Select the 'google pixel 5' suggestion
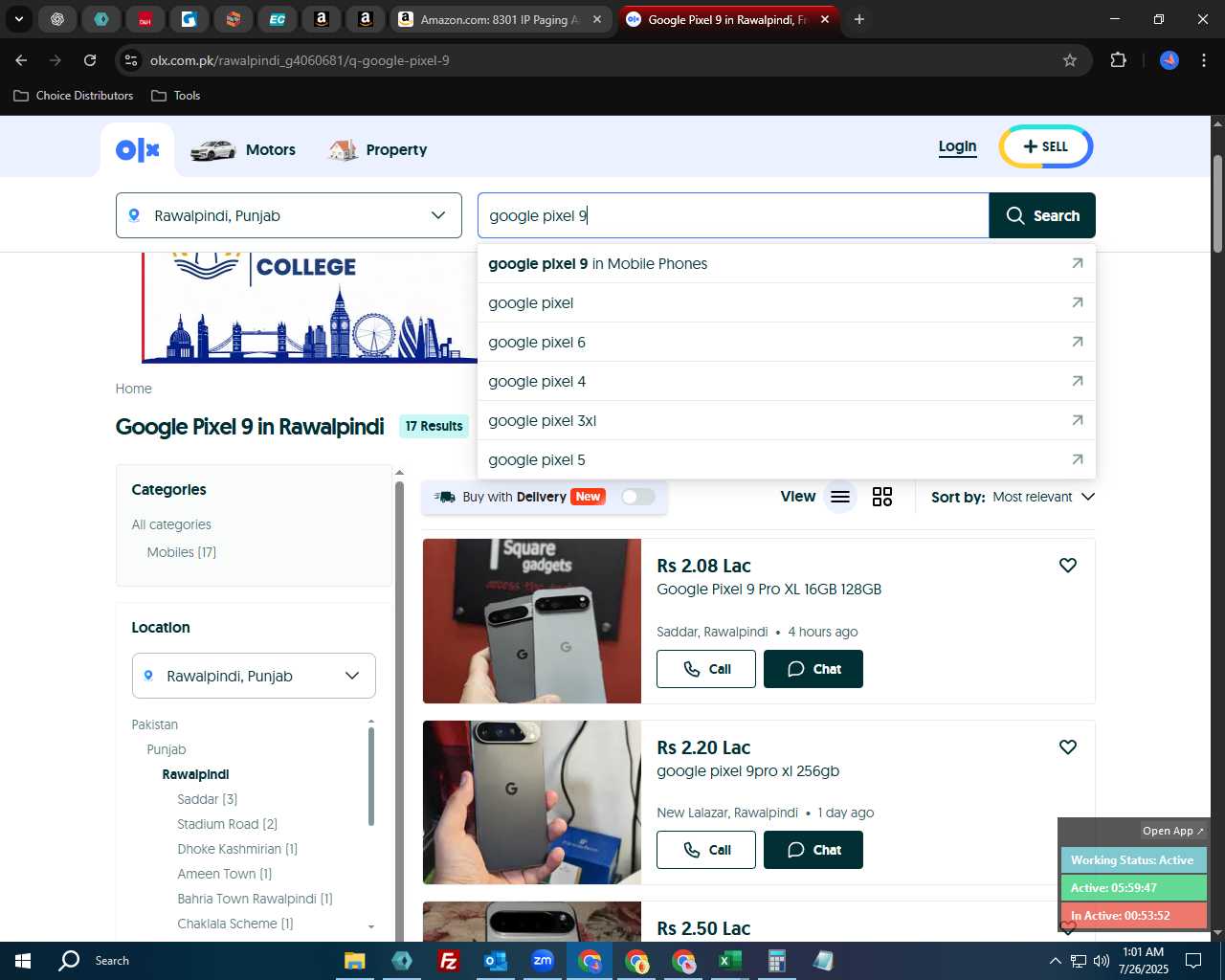1225x980 pixels. pyautogui.click(x=787, y=459)
